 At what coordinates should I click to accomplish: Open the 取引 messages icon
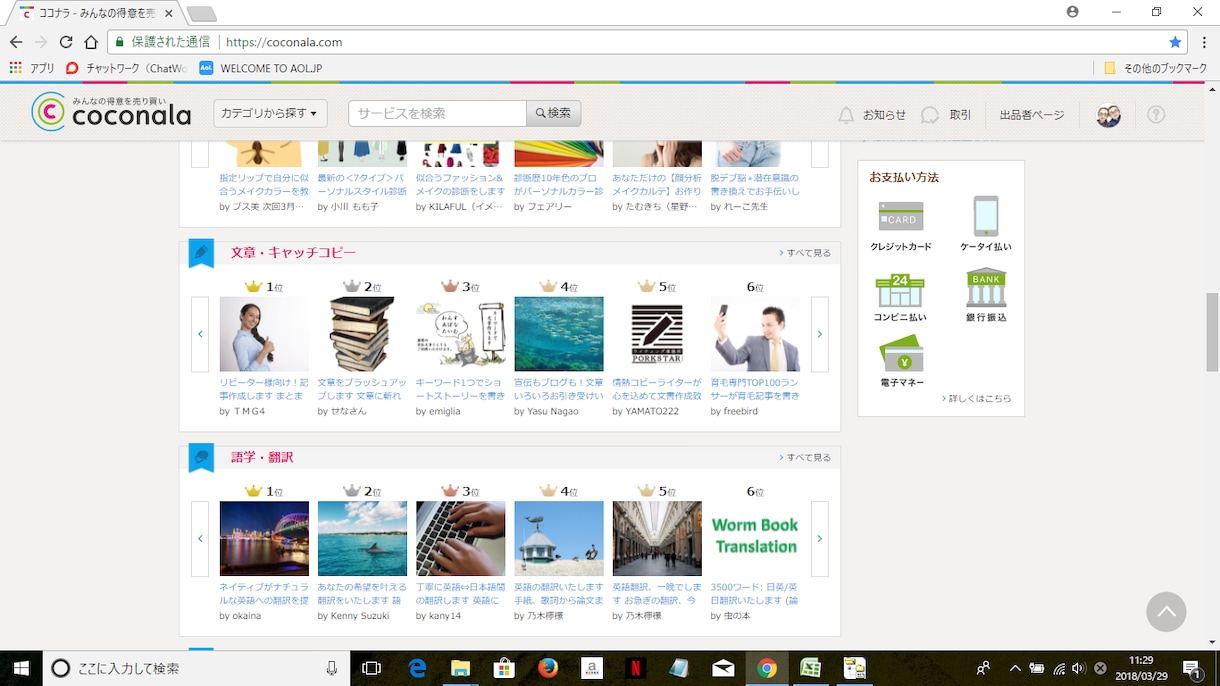tap(930, 114)
